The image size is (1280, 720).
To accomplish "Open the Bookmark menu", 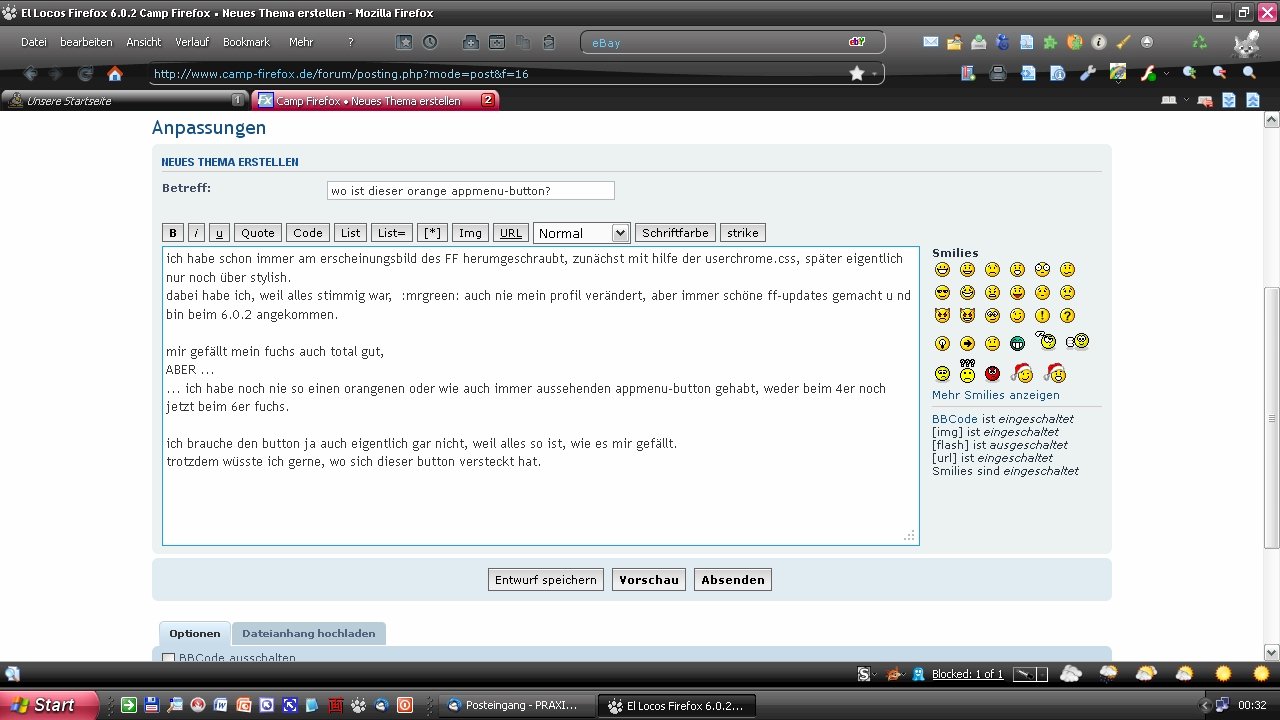I will click(x=246, y=42).
